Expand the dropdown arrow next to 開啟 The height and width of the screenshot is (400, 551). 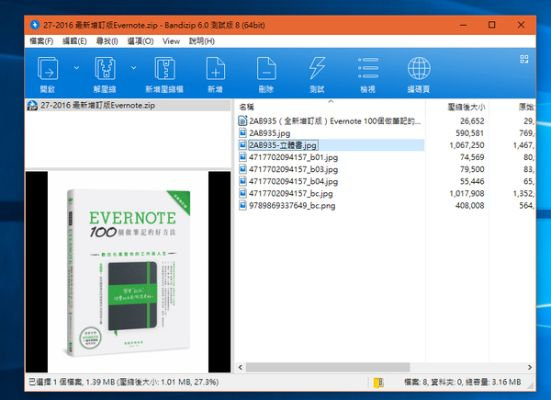[76, 68]
